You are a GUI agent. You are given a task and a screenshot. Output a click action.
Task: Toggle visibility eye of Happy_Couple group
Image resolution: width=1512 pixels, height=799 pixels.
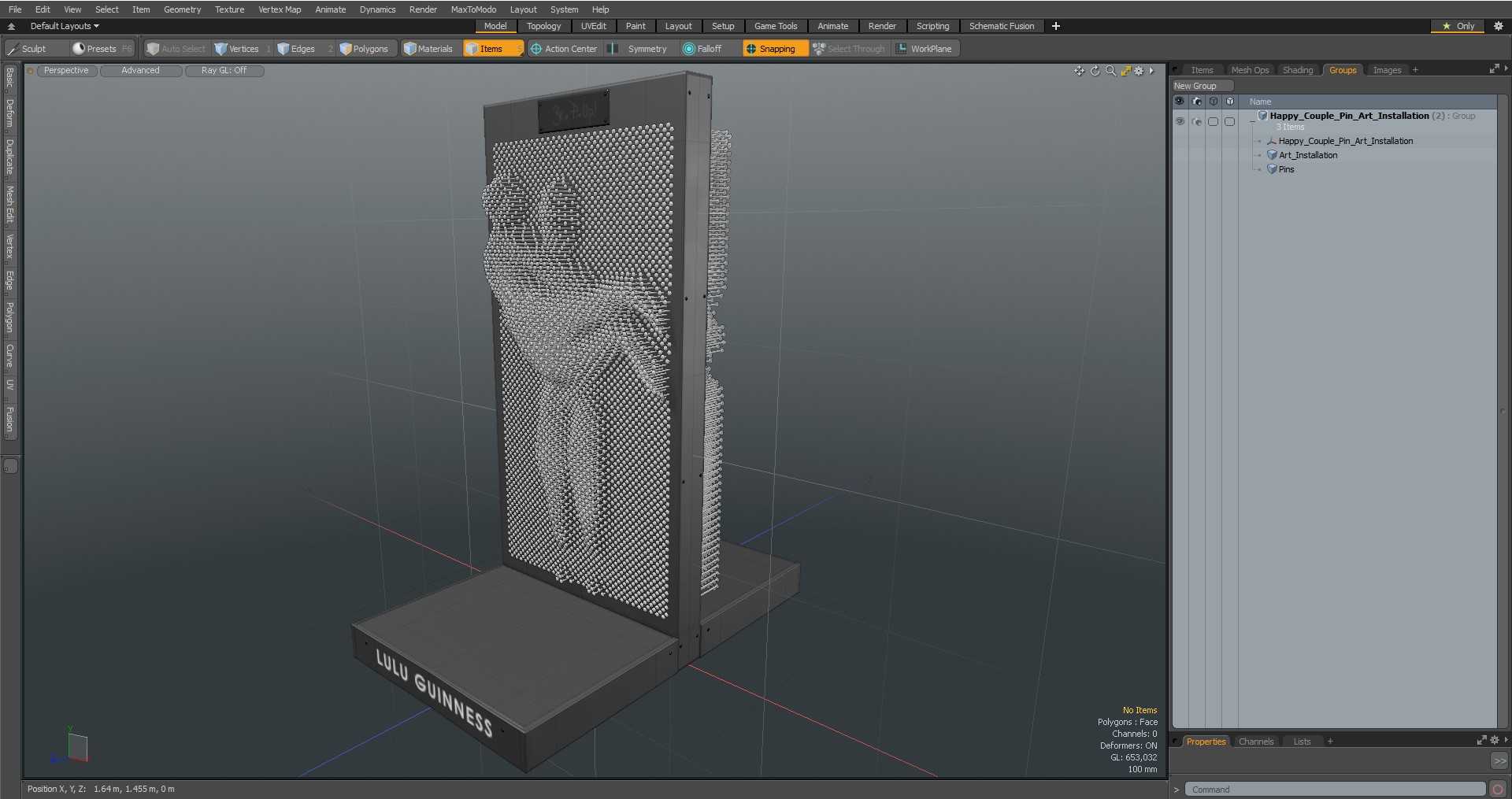[x=1180, y=121]
